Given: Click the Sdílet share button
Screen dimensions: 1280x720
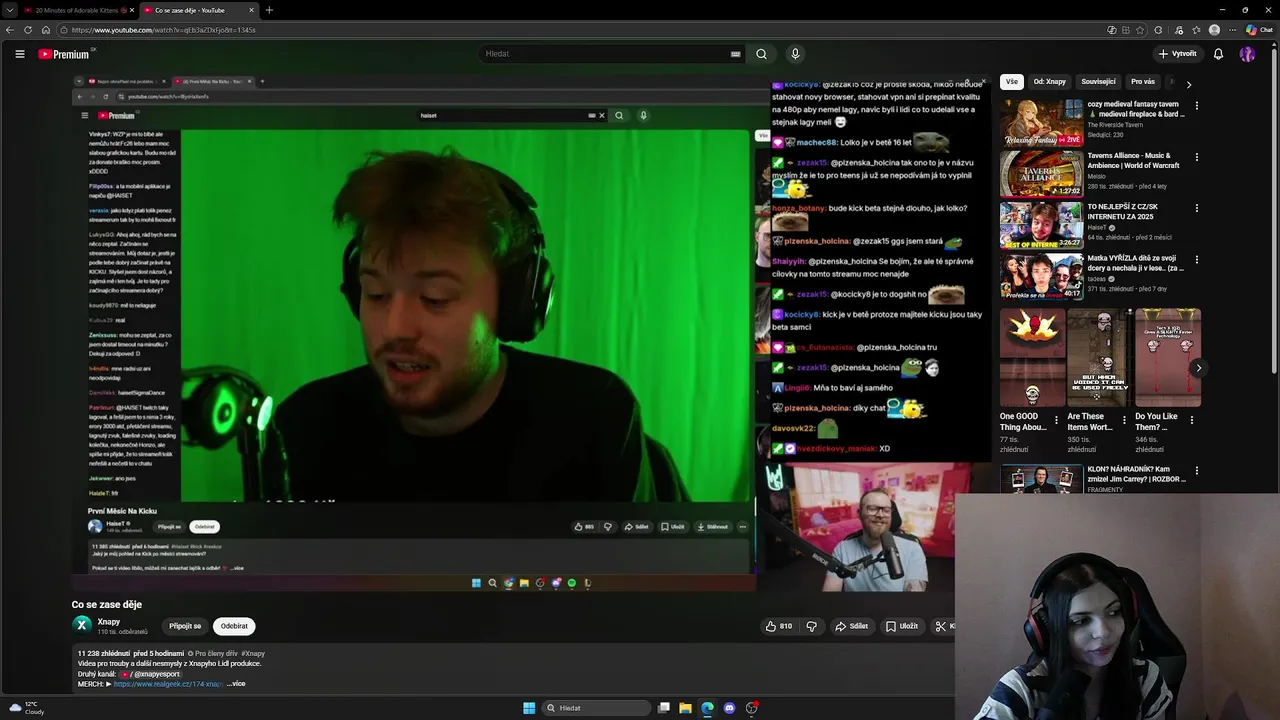Looking at the screenshot, I should pyautogui.click(x=852, y=626).
